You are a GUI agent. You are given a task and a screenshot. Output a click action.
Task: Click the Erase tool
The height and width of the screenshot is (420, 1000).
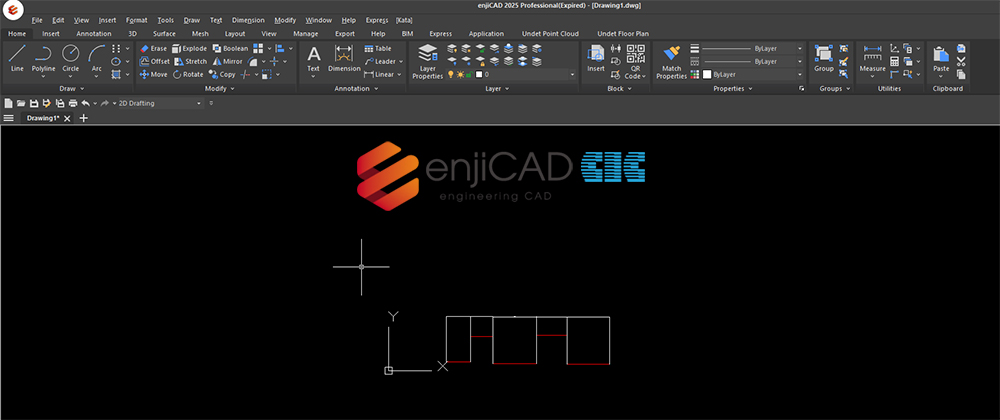(x=153, y=48)
